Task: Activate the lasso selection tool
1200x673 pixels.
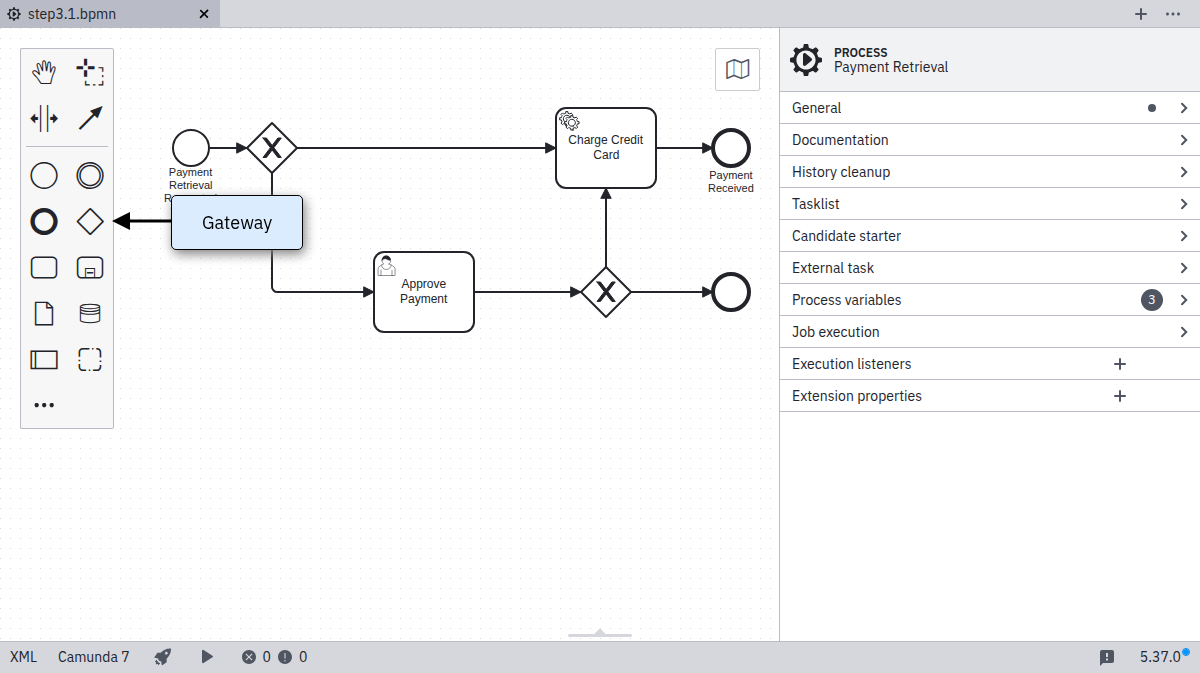Action: coord(90,72)
